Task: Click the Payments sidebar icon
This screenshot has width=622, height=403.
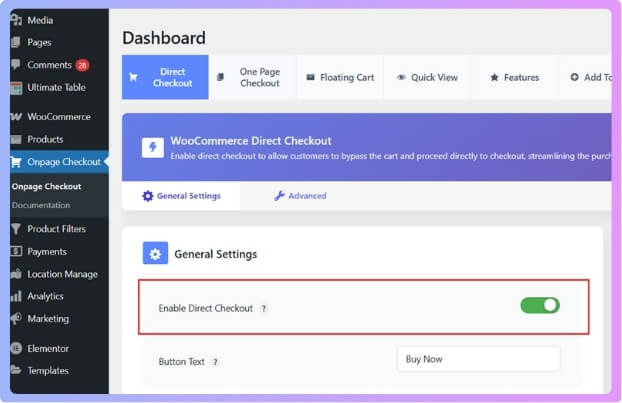Action: (x=16, y=251)
